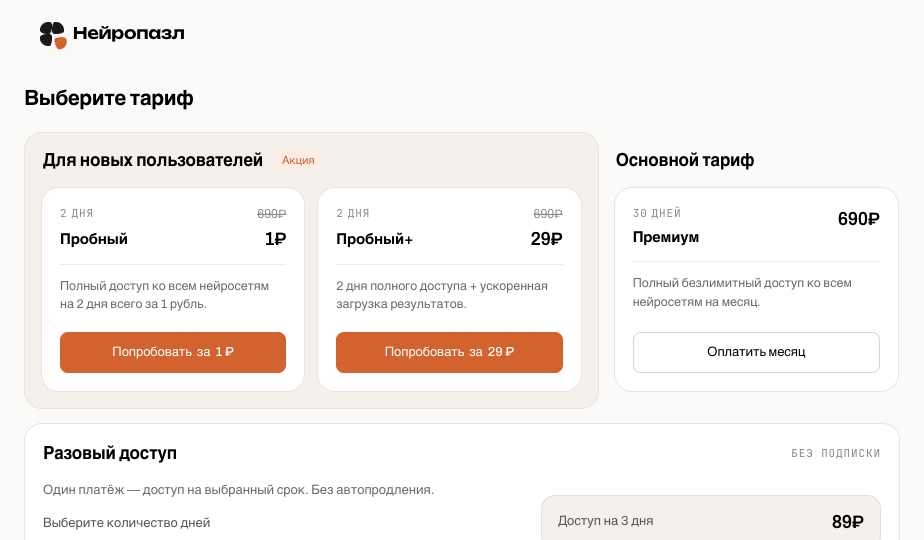Image resolution: width=924 pixels, height=540 pixels.
Task: Click the 690₽ price in Премиум card
Action: pyautogui.click(x=859, y=219)
